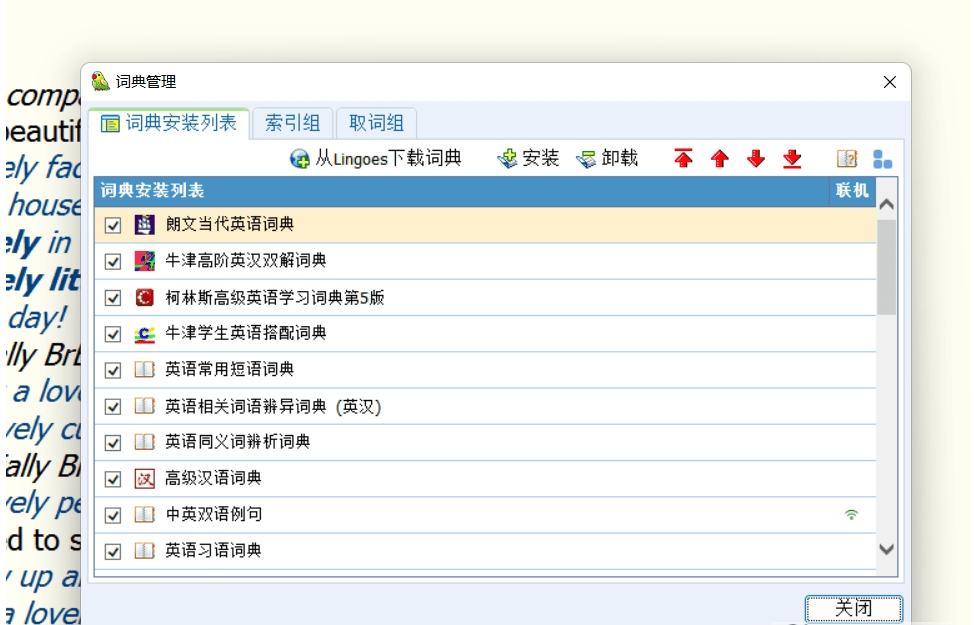Select 柯林斯高级英语学习词典第5版 row text
974x625 pixels.
pos(275,297)
